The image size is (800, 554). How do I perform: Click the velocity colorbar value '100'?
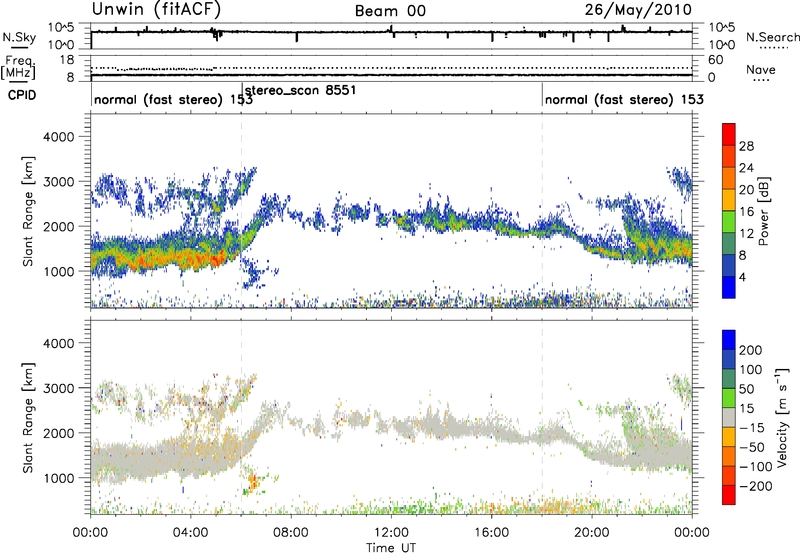pos(751,369)
